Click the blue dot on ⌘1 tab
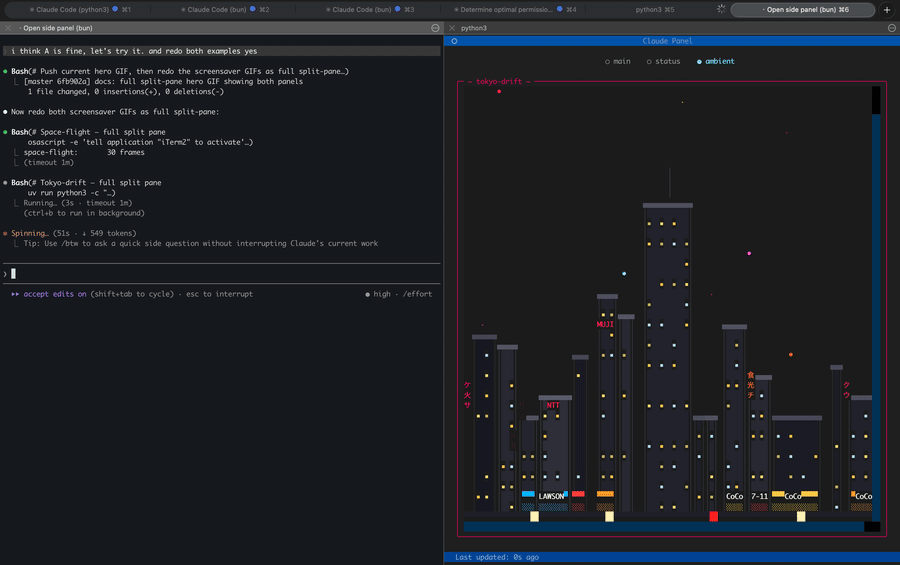The height and width of the screenshot is (565, 900). point(115,9)
